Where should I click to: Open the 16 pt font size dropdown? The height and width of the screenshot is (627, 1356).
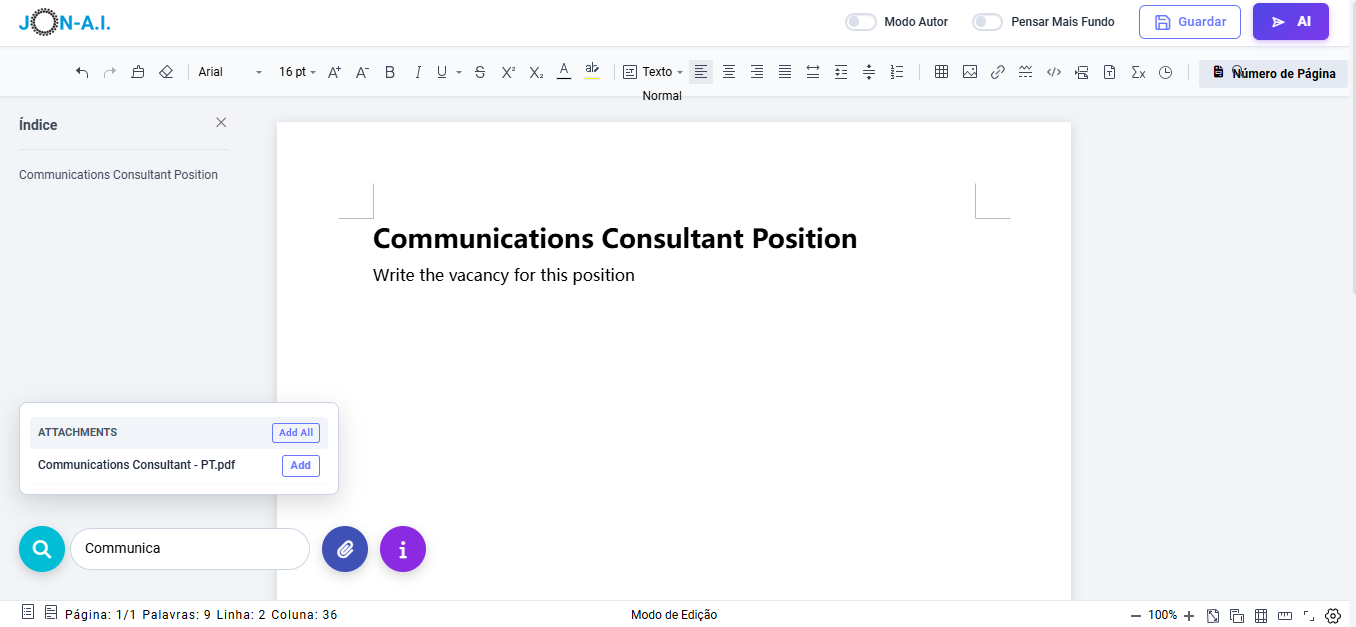297,72
